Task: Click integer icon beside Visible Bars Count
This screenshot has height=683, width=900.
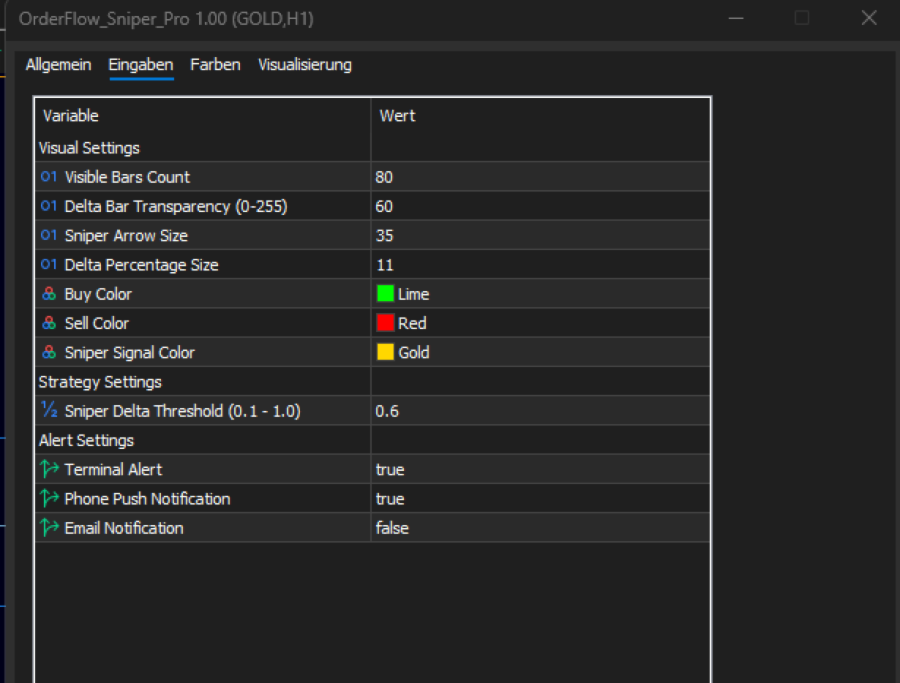Action: coord(49,177)
